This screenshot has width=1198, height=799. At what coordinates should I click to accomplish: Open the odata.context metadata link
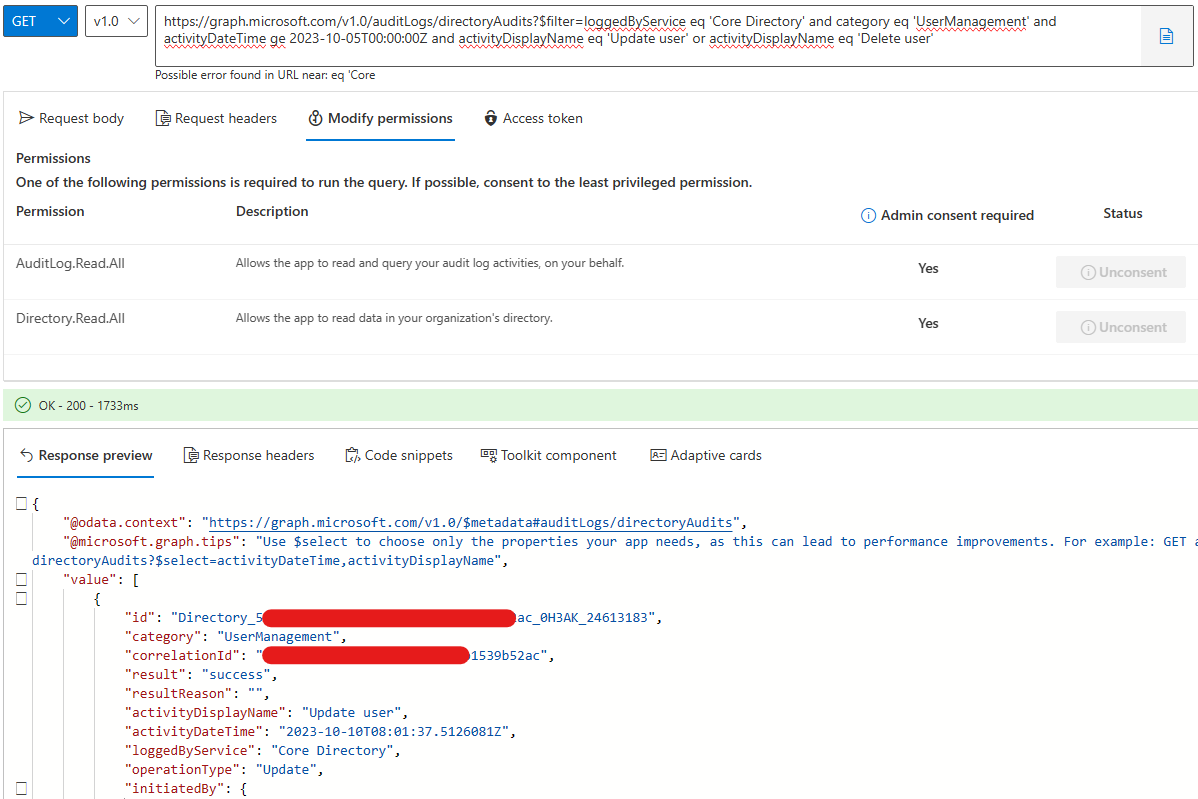[x=470, y=522]
